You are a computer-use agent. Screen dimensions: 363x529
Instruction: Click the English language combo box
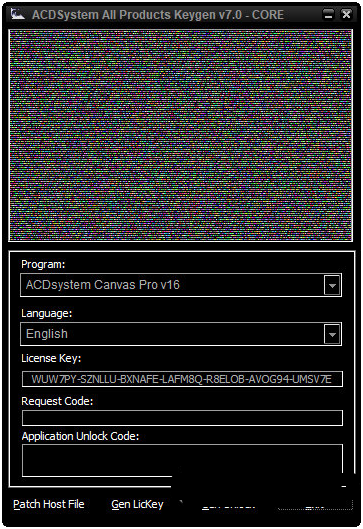pyautogui.click(x=181, y=334)
